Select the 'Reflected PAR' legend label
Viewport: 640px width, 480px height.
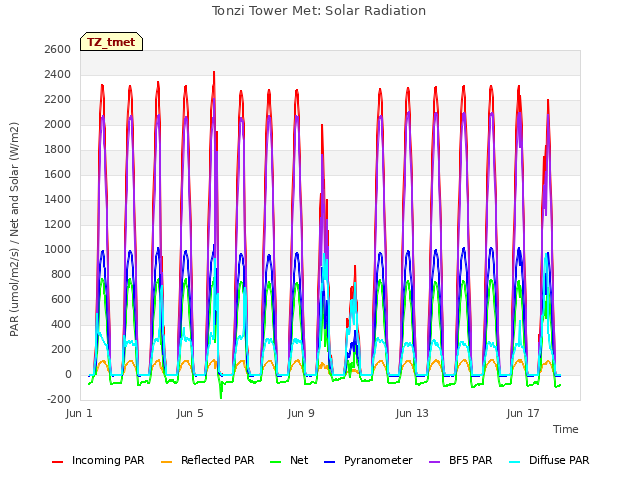pyautogui.click(x=218, y=460)
